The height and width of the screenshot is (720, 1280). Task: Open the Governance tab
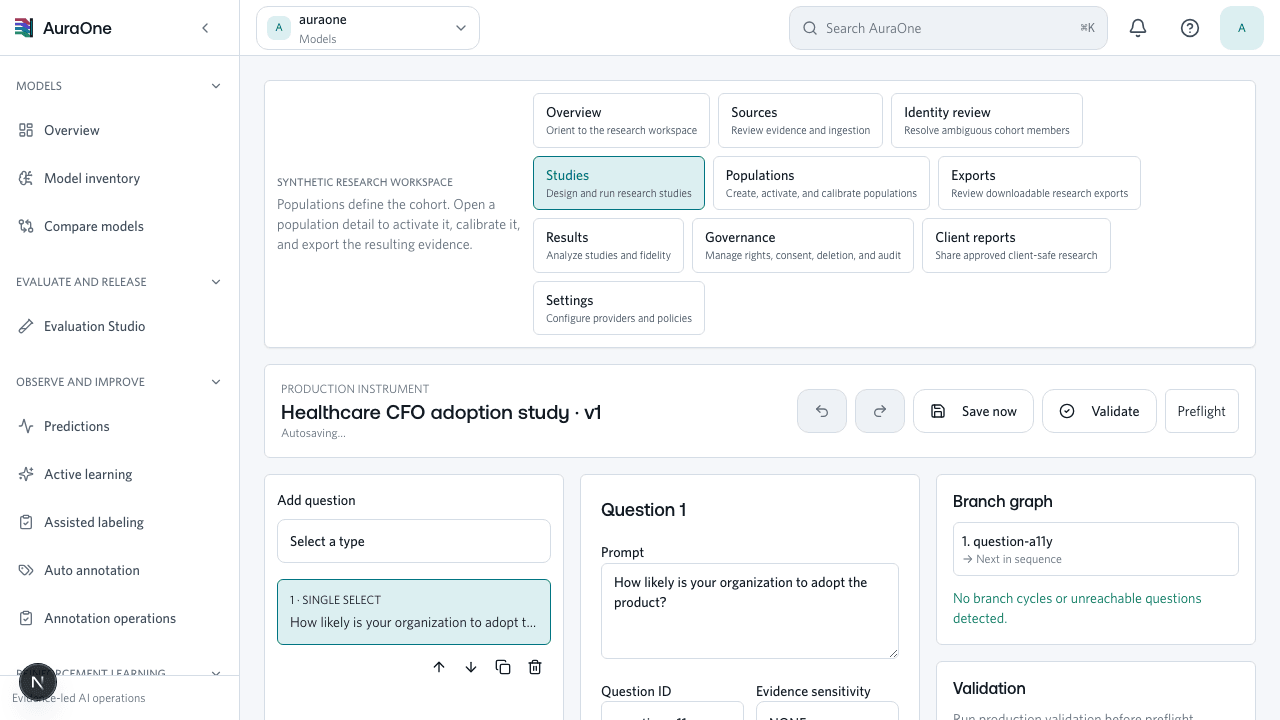tap(803, 245)
